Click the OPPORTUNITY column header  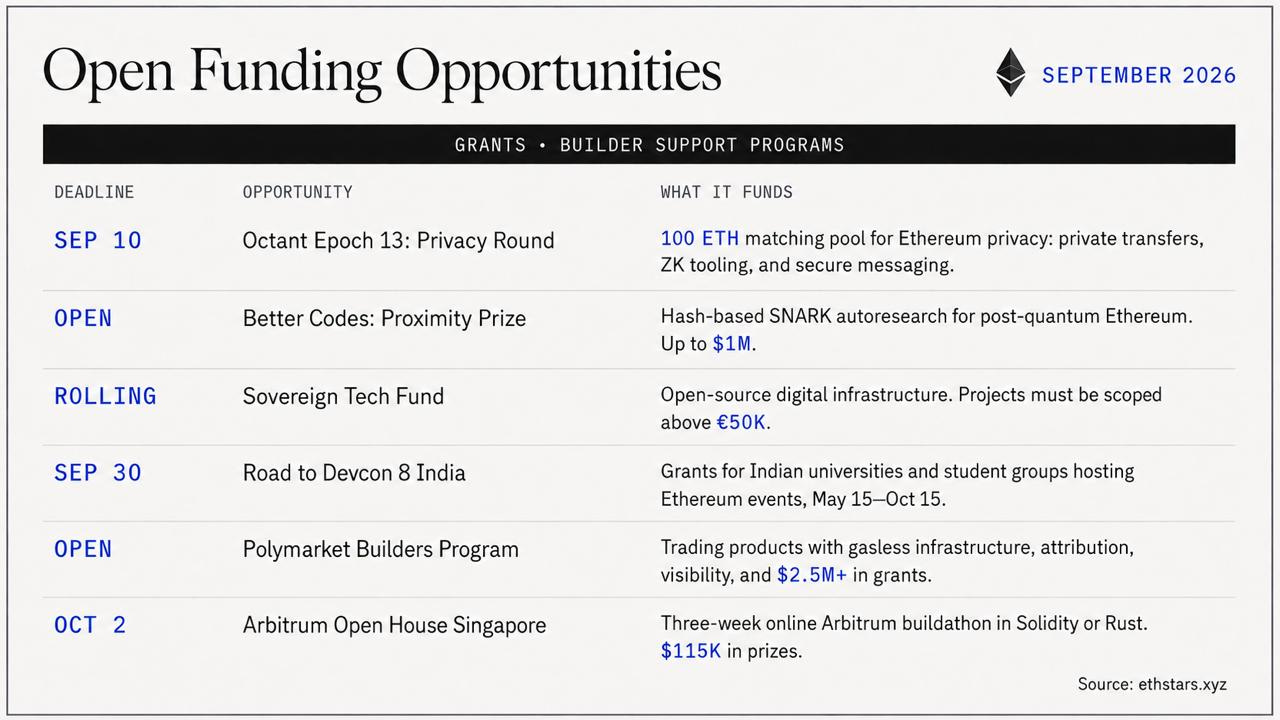[298, 192]
